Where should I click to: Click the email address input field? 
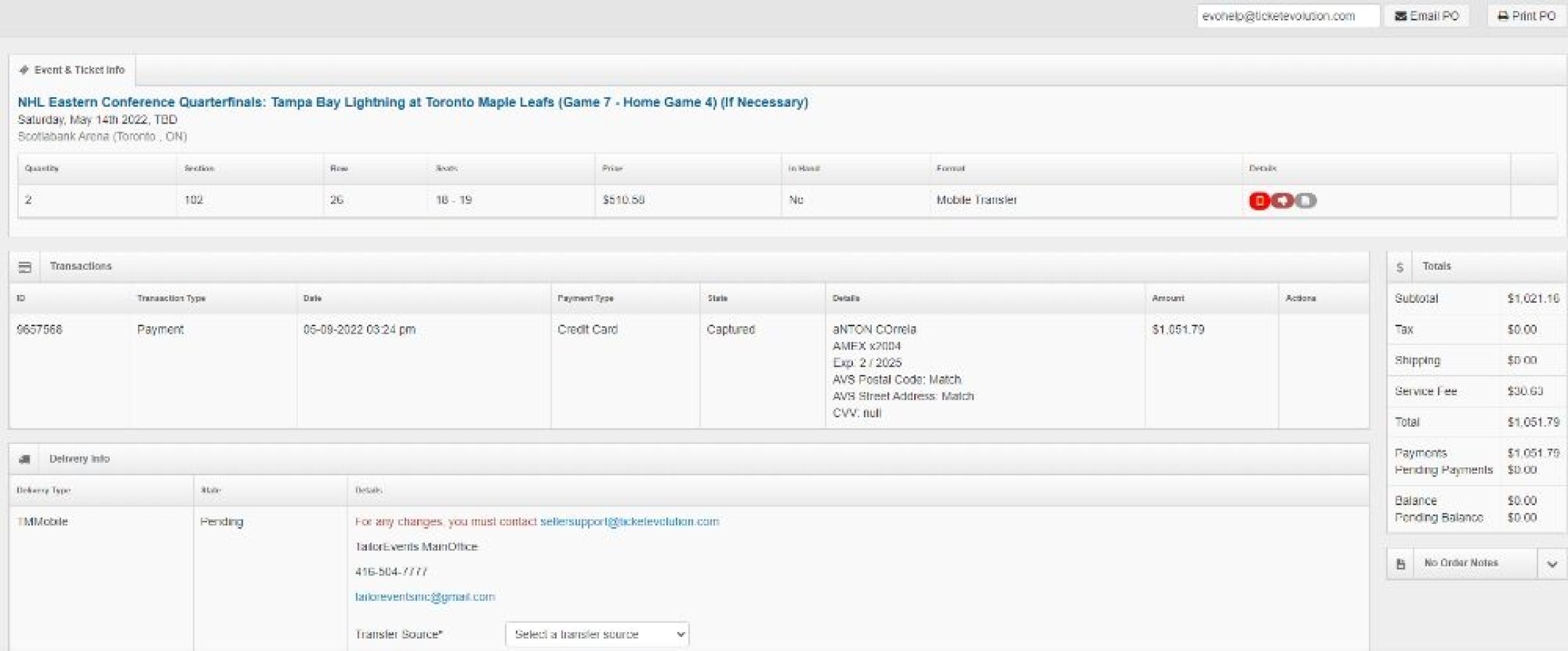pyautogui.click(x=1287, y=16)
